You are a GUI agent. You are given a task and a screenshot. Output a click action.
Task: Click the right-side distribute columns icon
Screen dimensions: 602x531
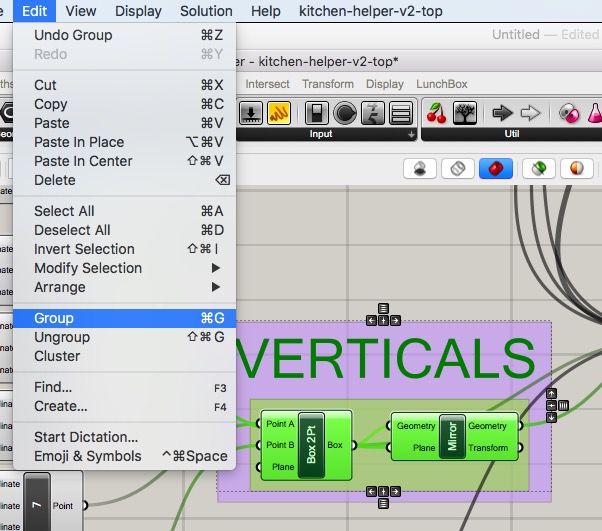coord(563,405)
